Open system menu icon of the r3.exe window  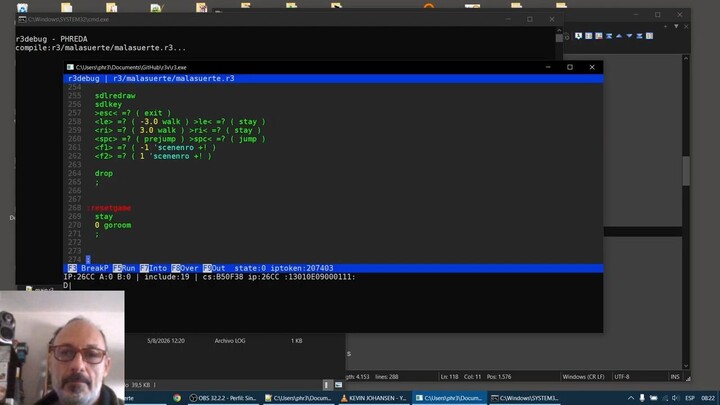70,67
